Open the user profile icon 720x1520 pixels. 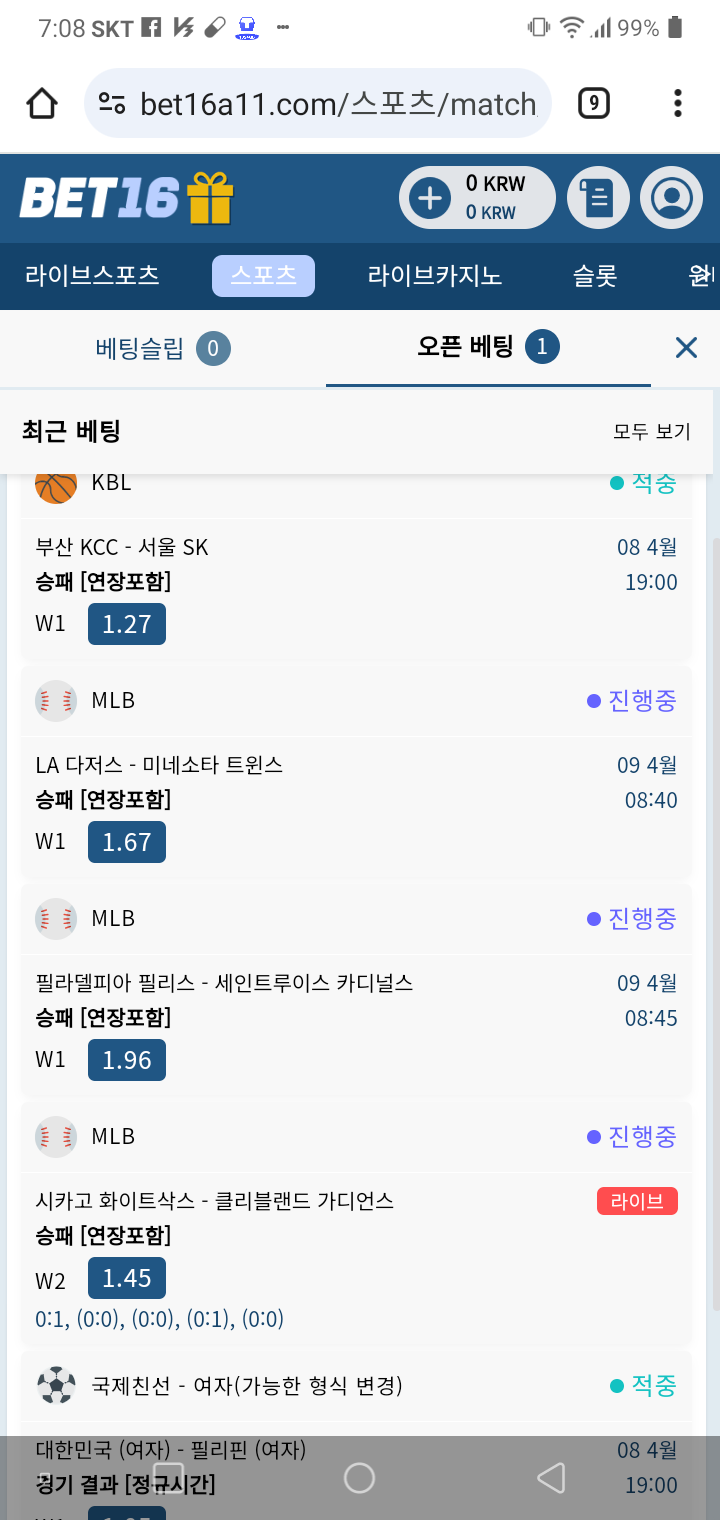tap(671, 198)
